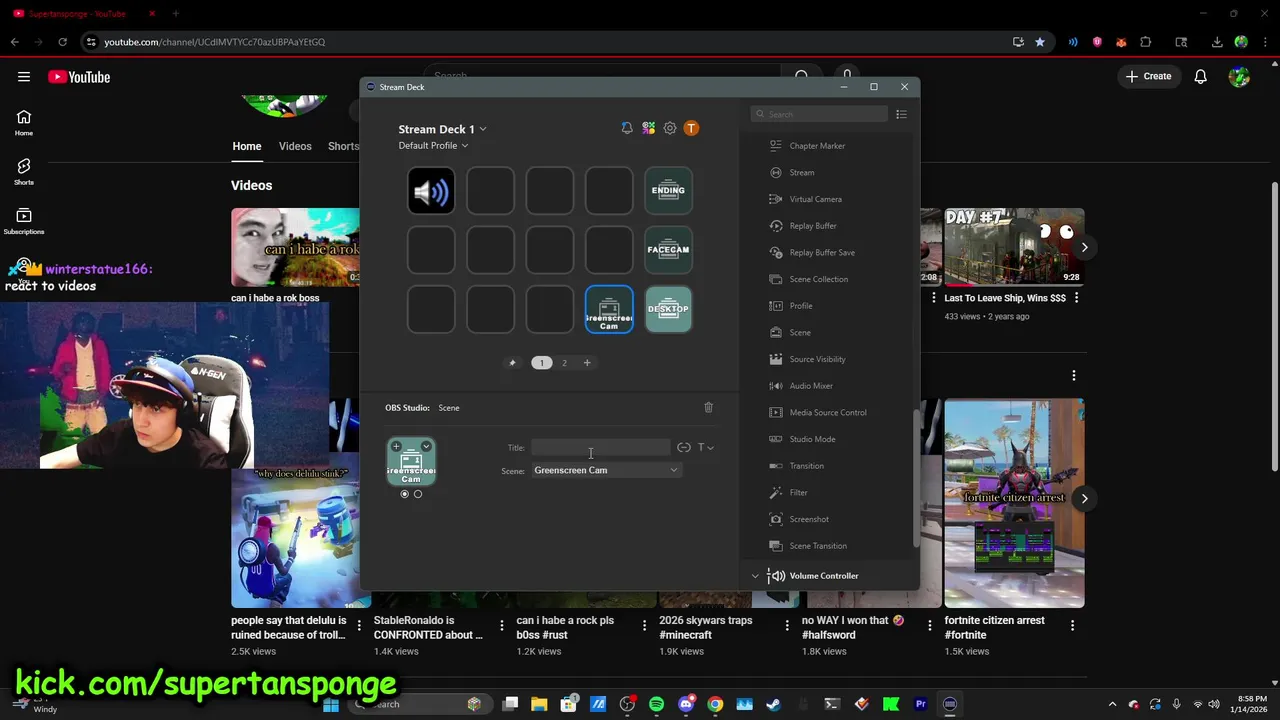Screen dimensions: 1280x720
Task: Open 'can i habe a rok boss' thumbnail
Action: (x=295, y=247)
